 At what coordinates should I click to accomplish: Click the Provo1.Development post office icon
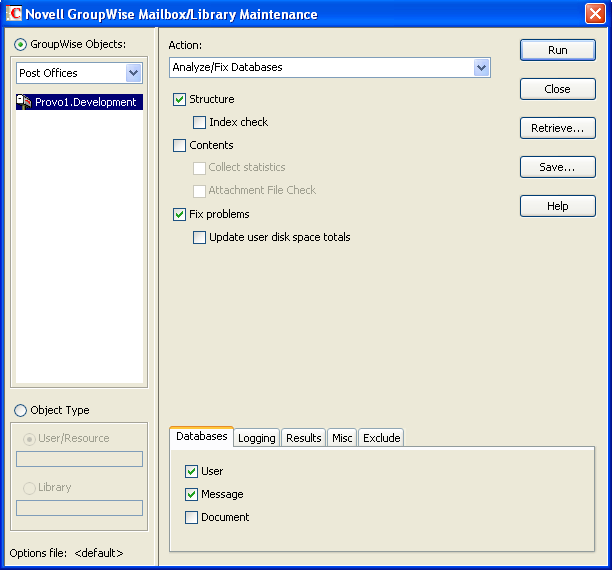25,102
